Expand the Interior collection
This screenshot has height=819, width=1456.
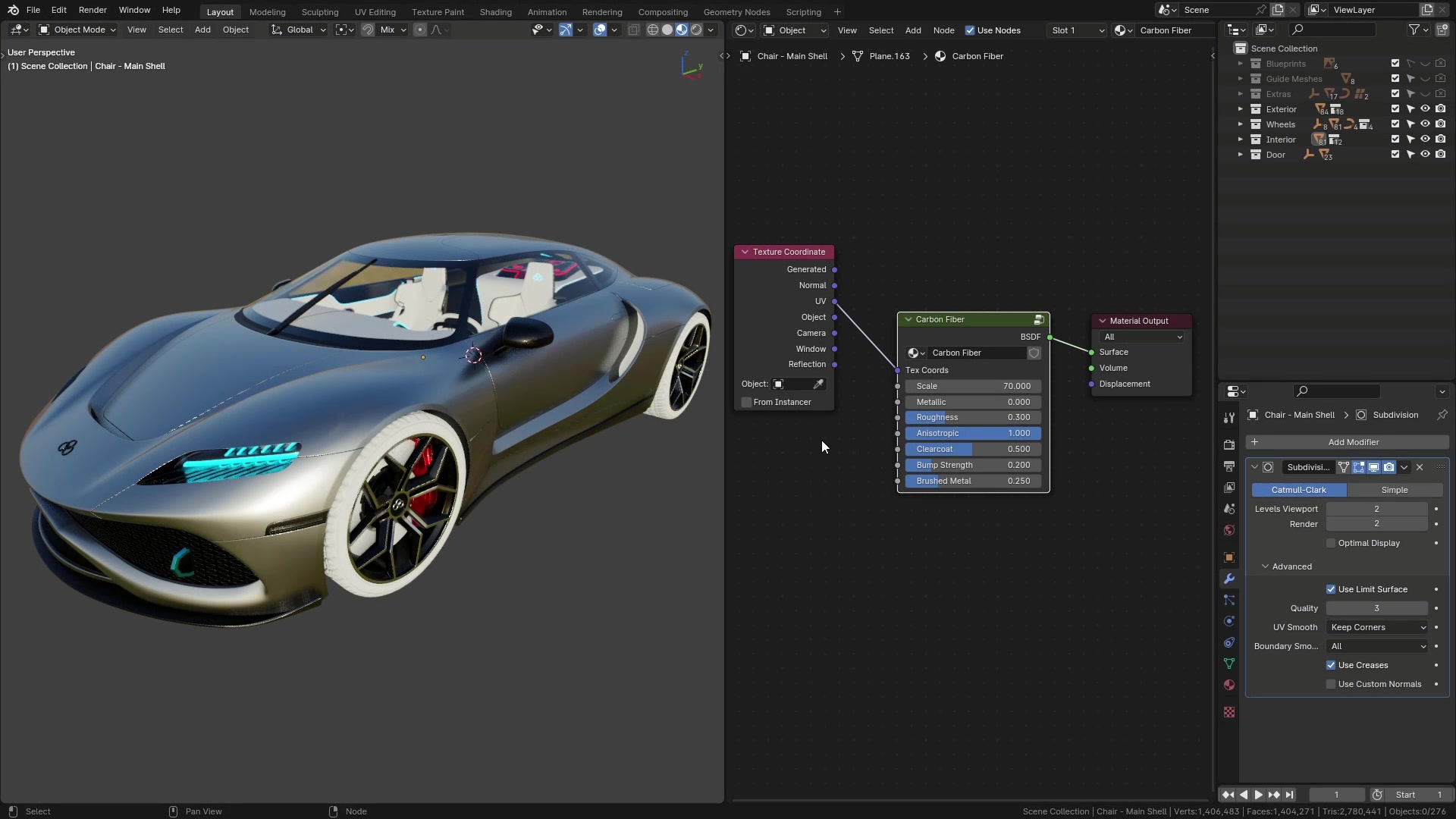click(x=1241, y=140)
